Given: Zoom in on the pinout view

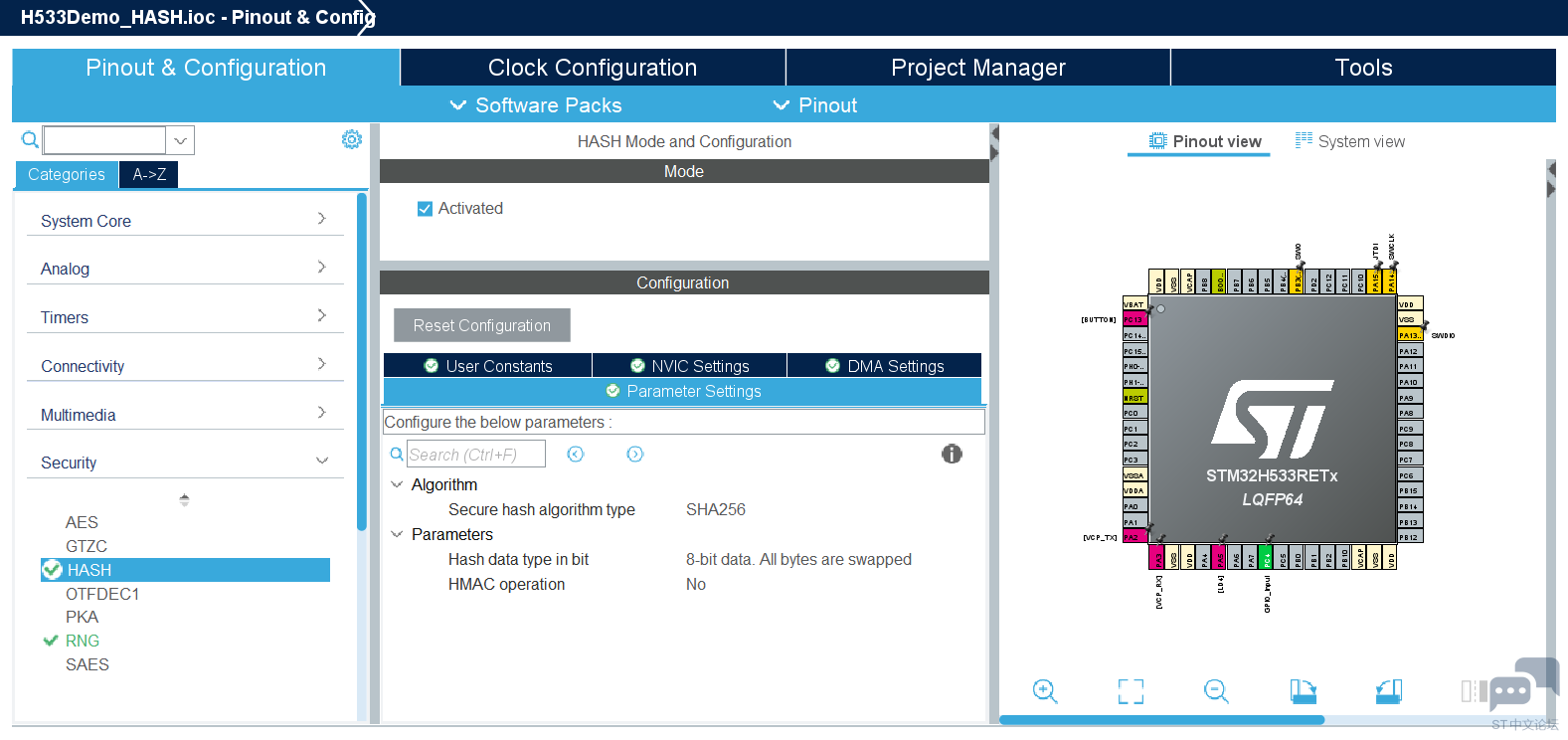Looking at the screenshot, I should (1045, 691).
